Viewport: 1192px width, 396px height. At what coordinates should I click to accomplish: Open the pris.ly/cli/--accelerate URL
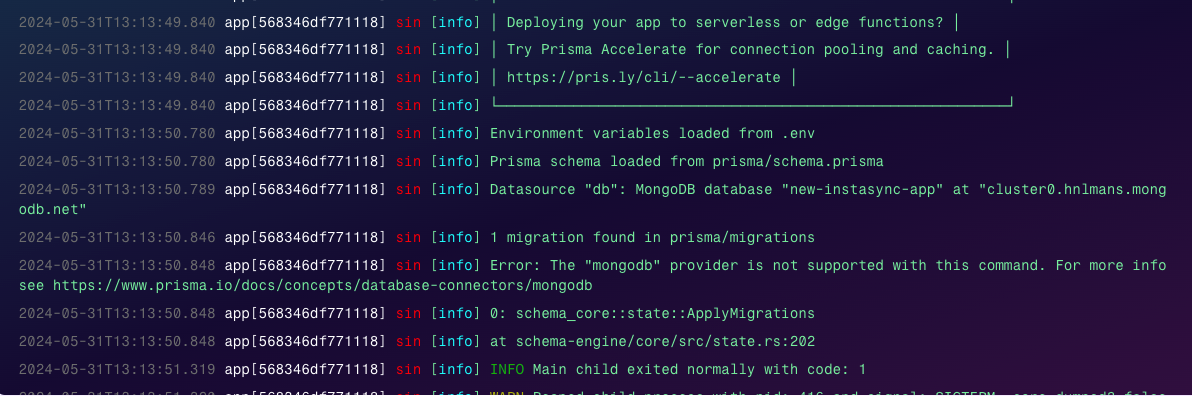coord(643,78)
